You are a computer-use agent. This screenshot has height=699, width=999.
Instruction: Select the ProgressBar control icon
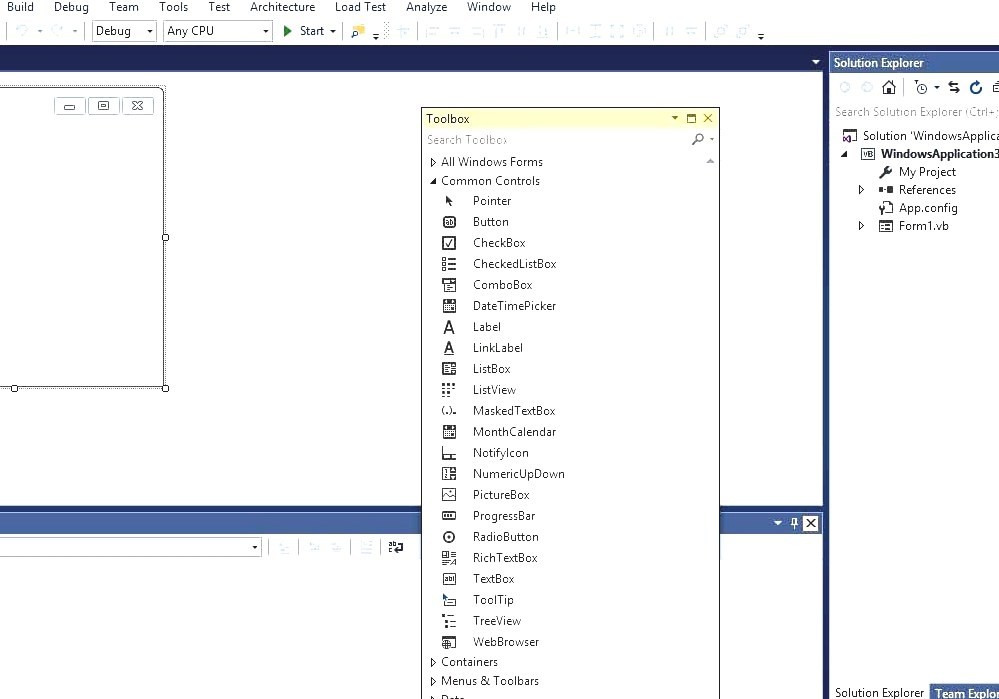pos(449,516)
